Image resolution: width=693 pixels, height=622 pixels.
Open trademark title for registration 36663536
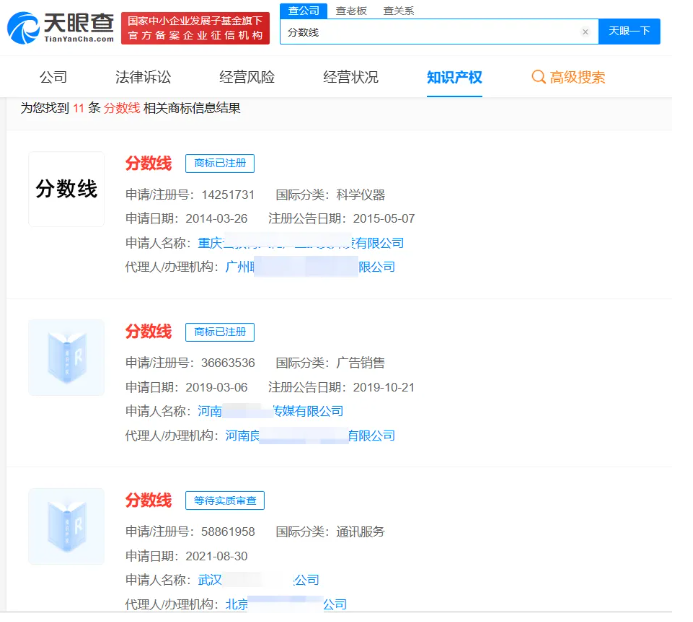coord(148,332)
